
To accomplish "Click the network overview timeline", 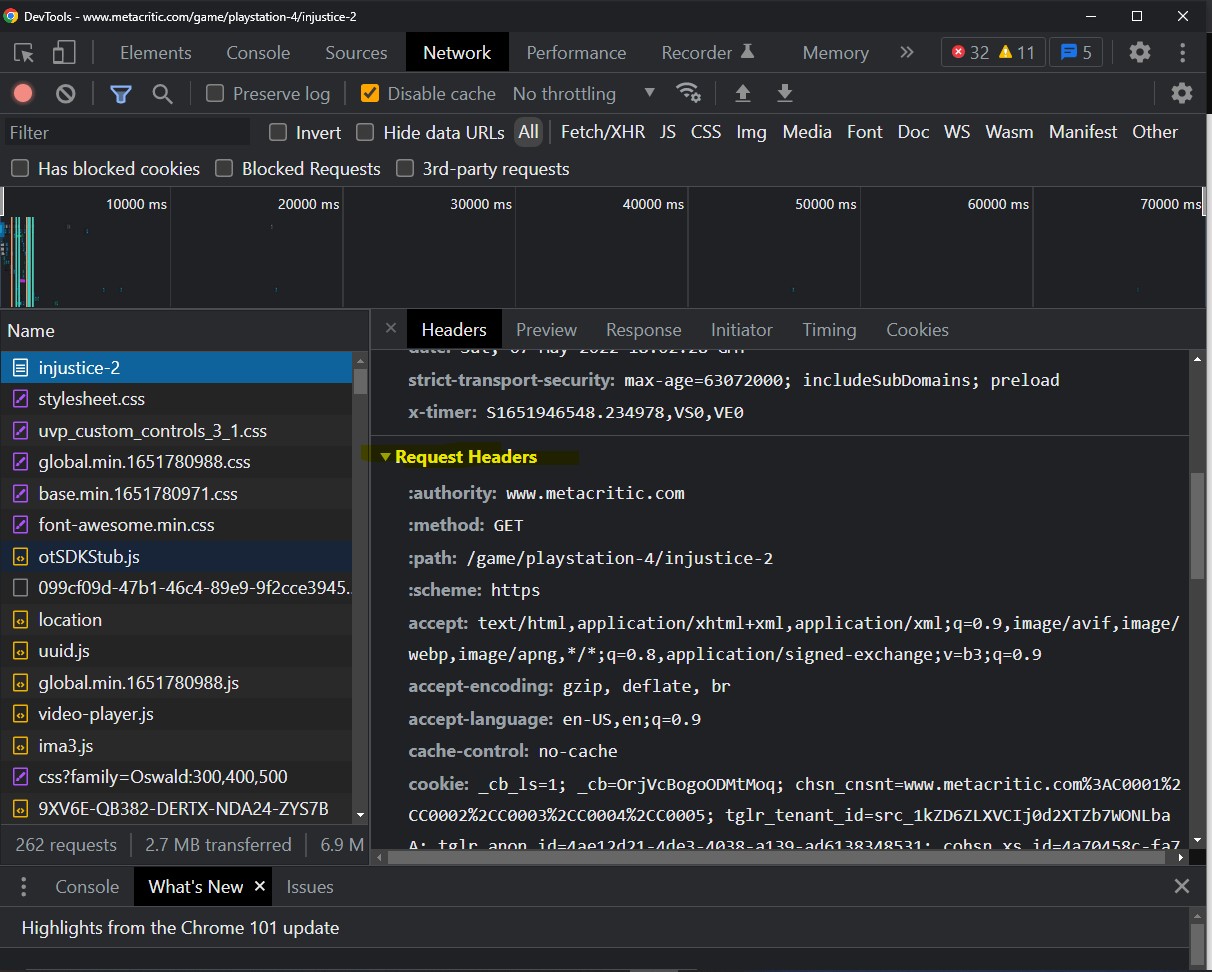I will [605, 247].
